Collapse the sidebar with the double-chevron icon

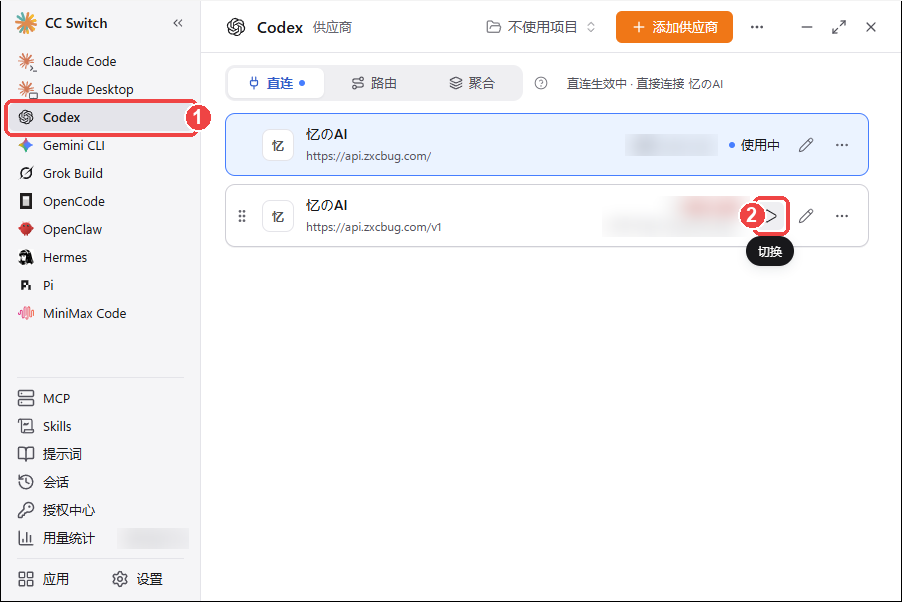pos(178,23)
